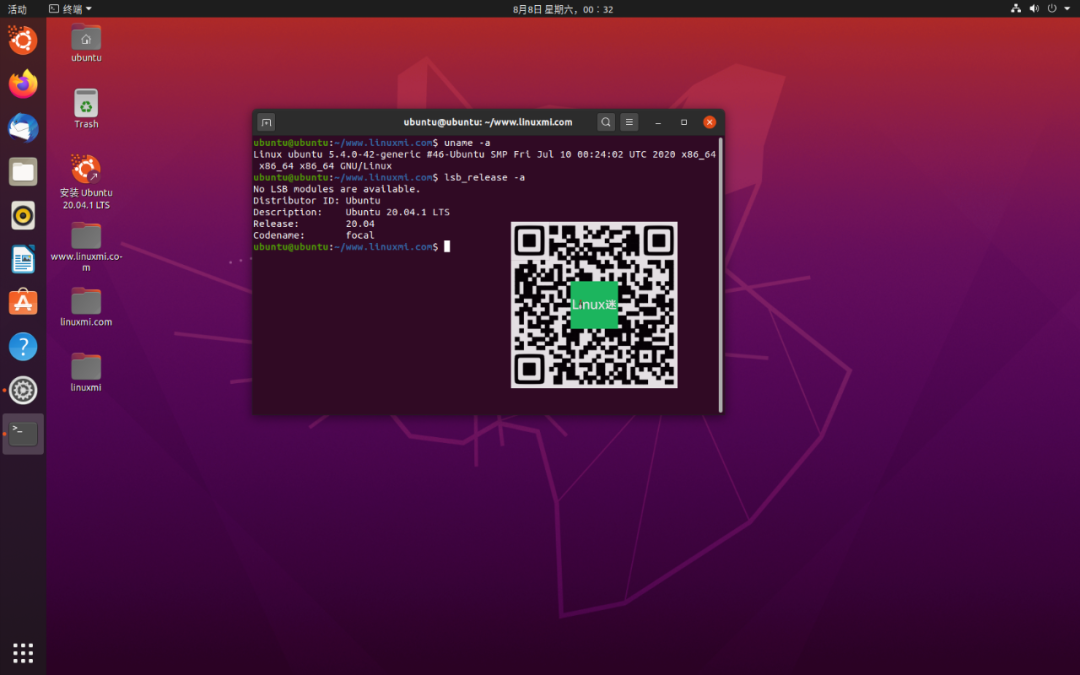Open the Activities overview

point(17,9)
